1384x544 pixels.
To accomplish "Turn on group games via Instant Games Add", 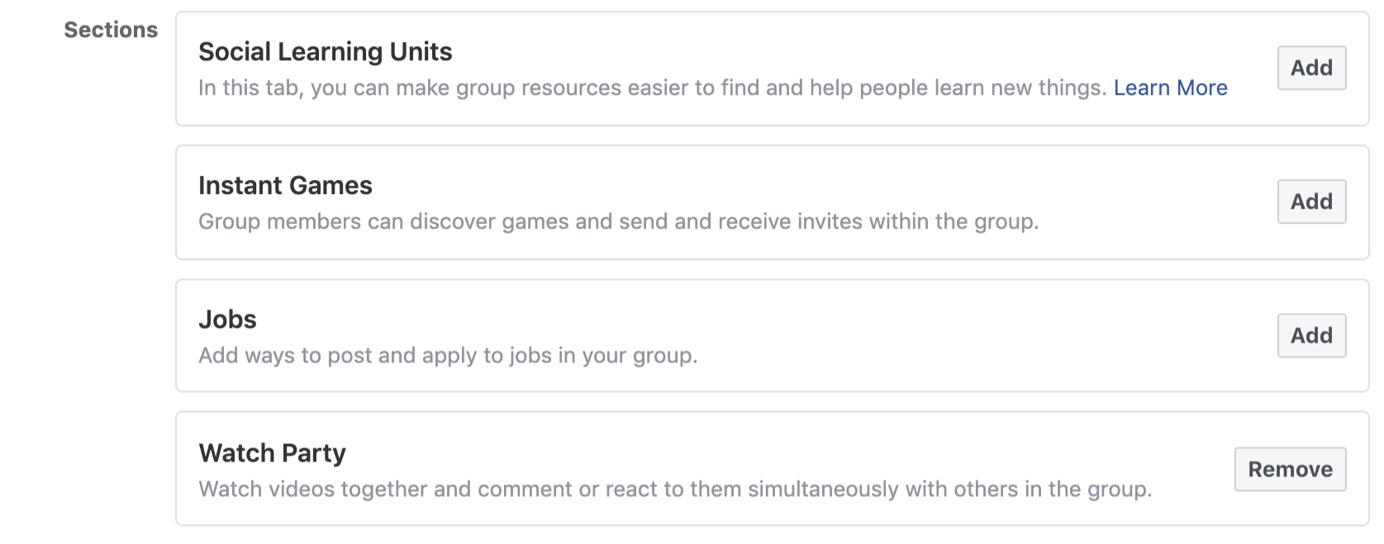I will 1311,202.
